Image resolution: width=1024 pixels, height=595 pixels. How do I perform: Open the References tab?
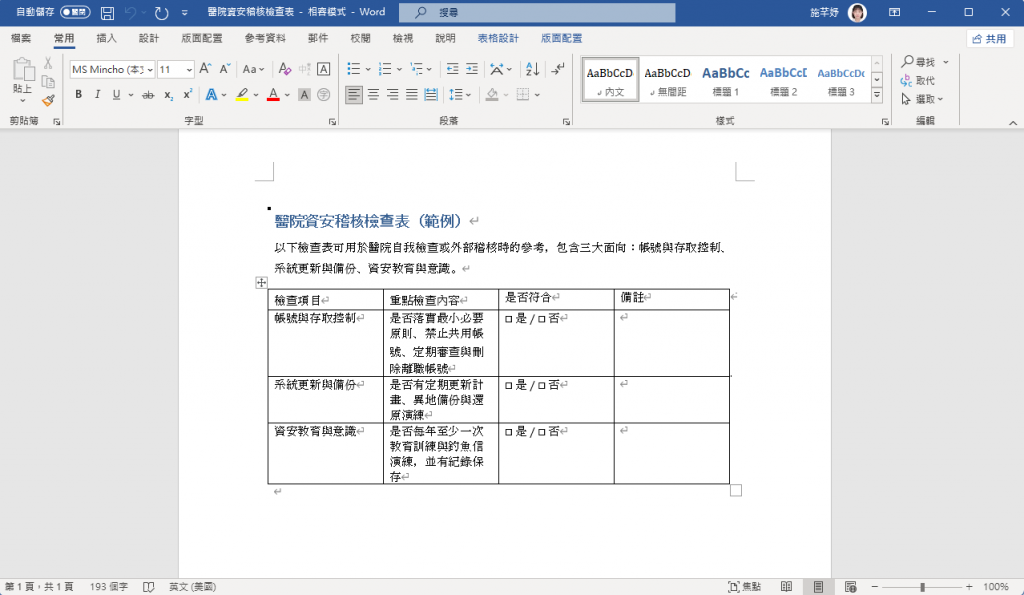pos(265,38)
